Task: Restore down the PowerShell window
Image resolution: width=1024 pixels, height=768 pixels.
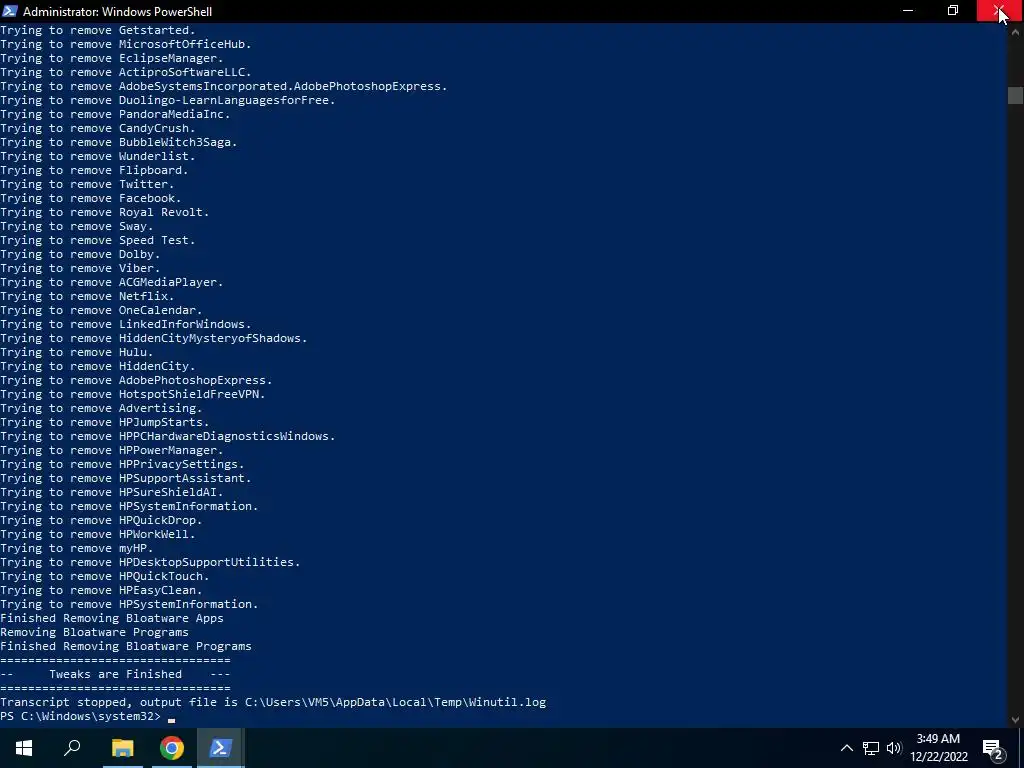Action: click(x=953, y=10)
